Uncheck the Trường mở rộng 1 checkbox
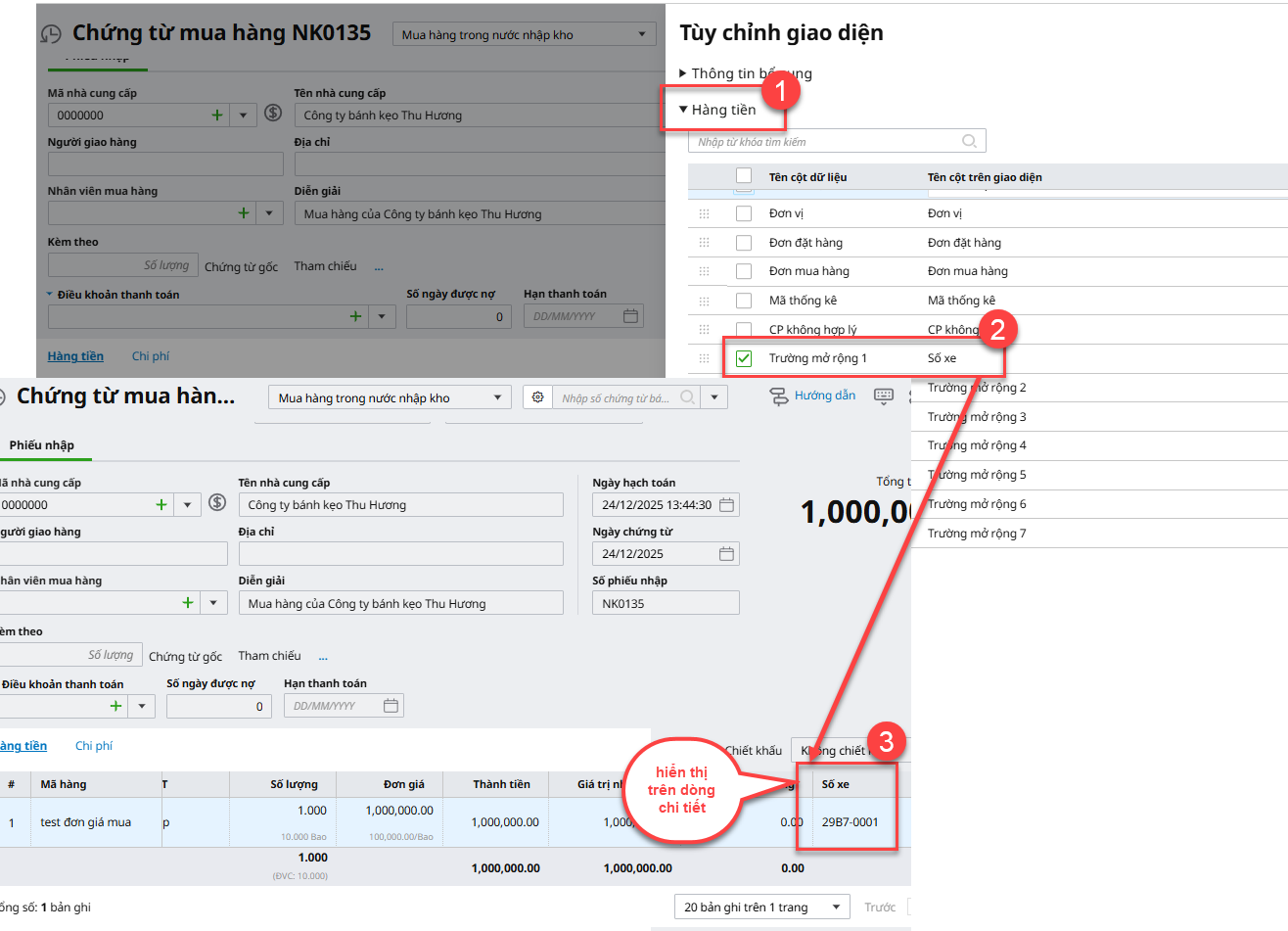1288x931 pixels. 744,358
